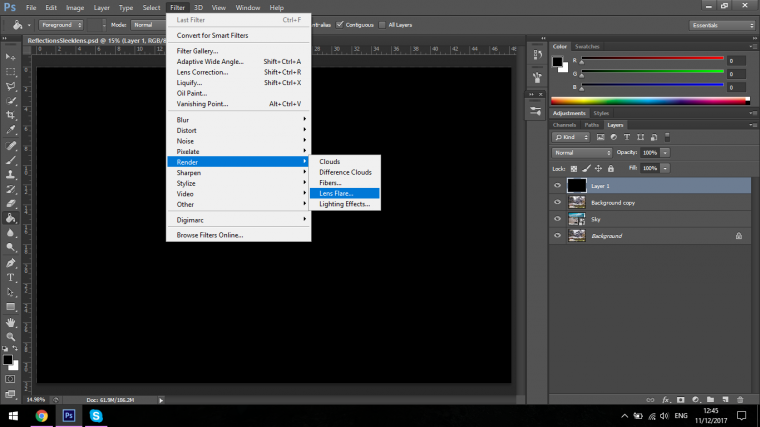Select the Brush tool
This screenshot has width=760, height=427.
(10, 160)
